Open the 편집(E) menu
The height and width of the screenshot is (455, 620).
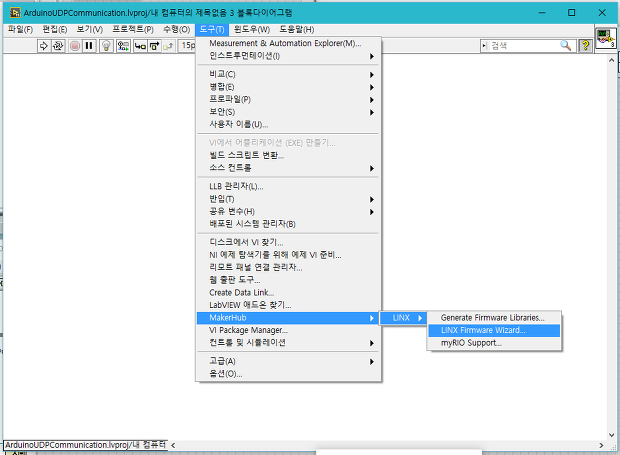tap(55, 29)
